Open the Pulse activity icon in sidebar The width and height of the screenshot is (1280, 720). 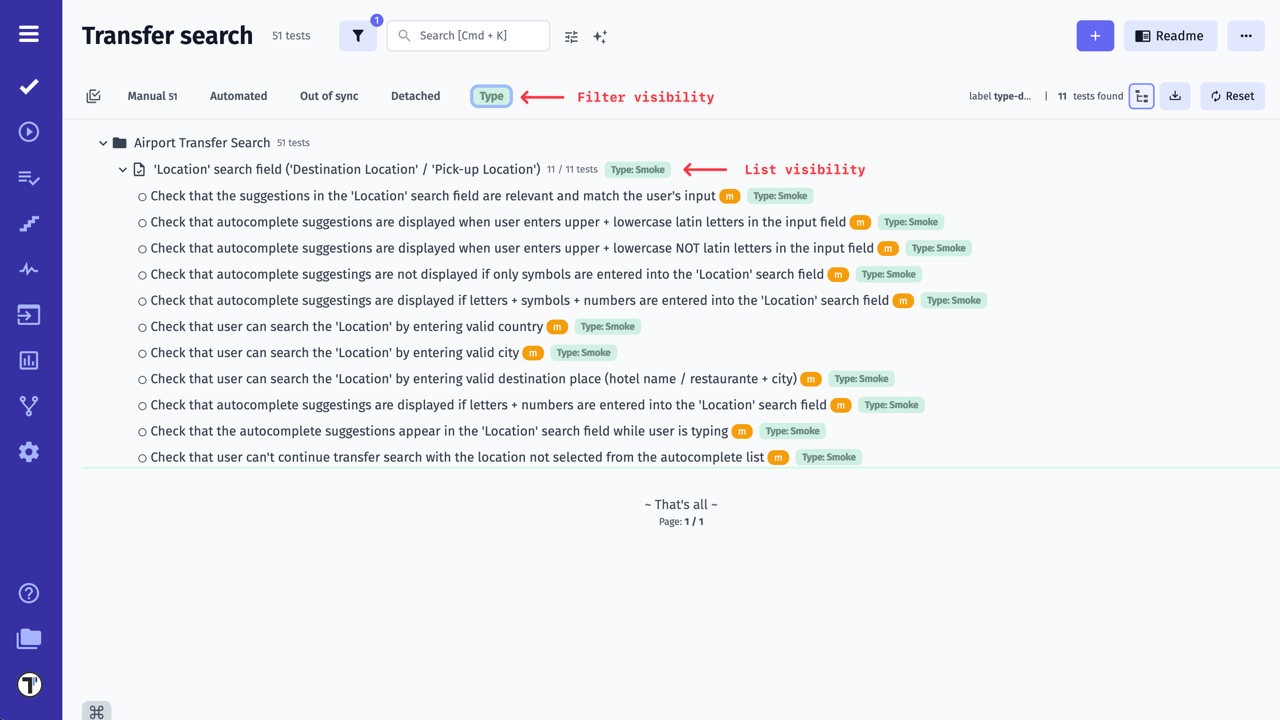[x=29, y=269]
